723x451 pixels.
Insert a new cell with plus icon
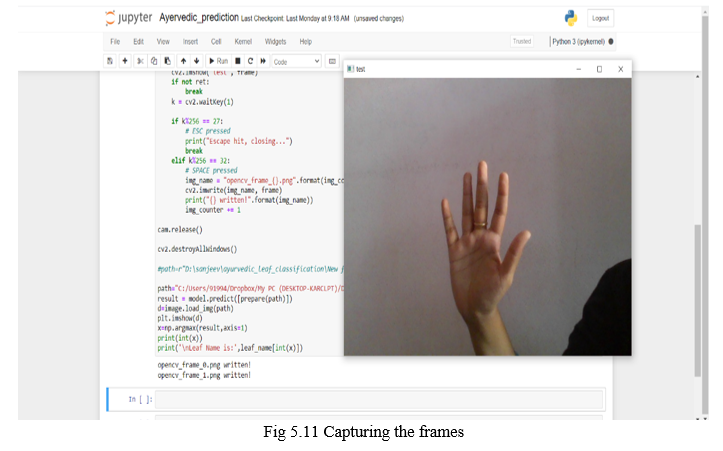tap(125, 61)
